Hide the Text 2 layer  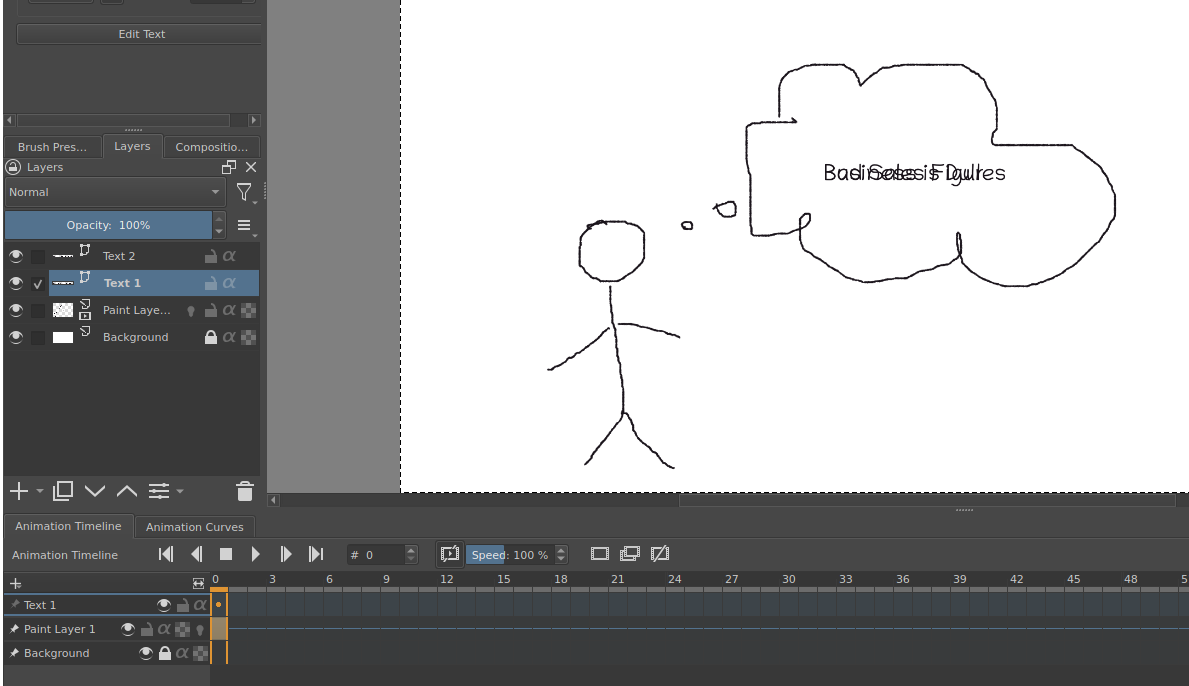tap(15, 256)
